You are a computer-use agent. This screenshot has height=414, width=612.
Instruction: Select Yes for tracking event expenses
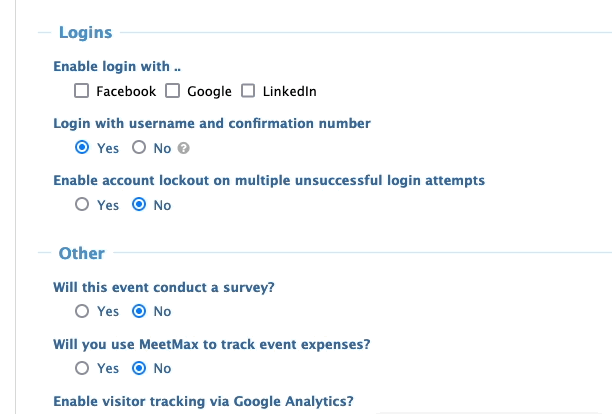[x=83, y=368]
